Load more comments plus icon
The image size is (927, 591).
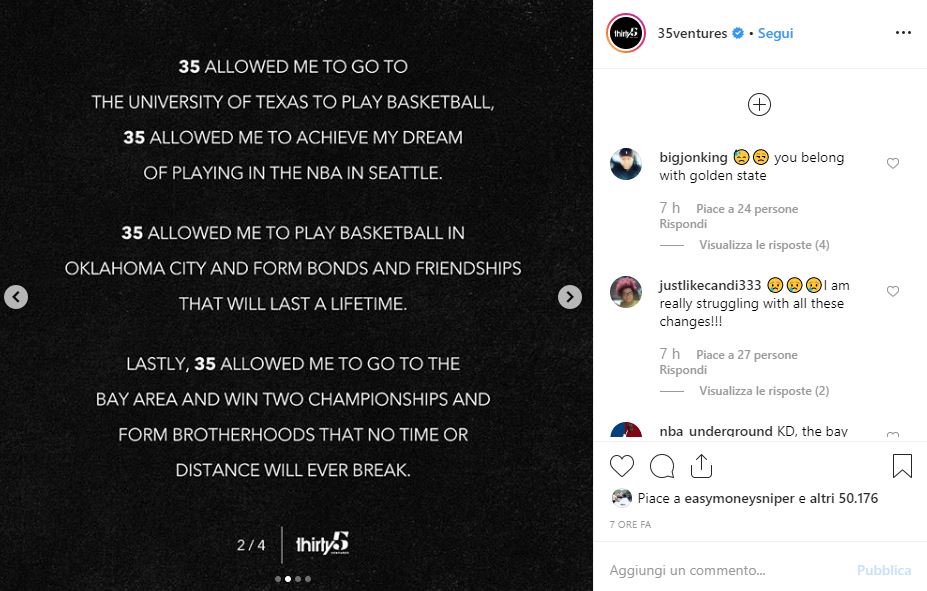759,104
